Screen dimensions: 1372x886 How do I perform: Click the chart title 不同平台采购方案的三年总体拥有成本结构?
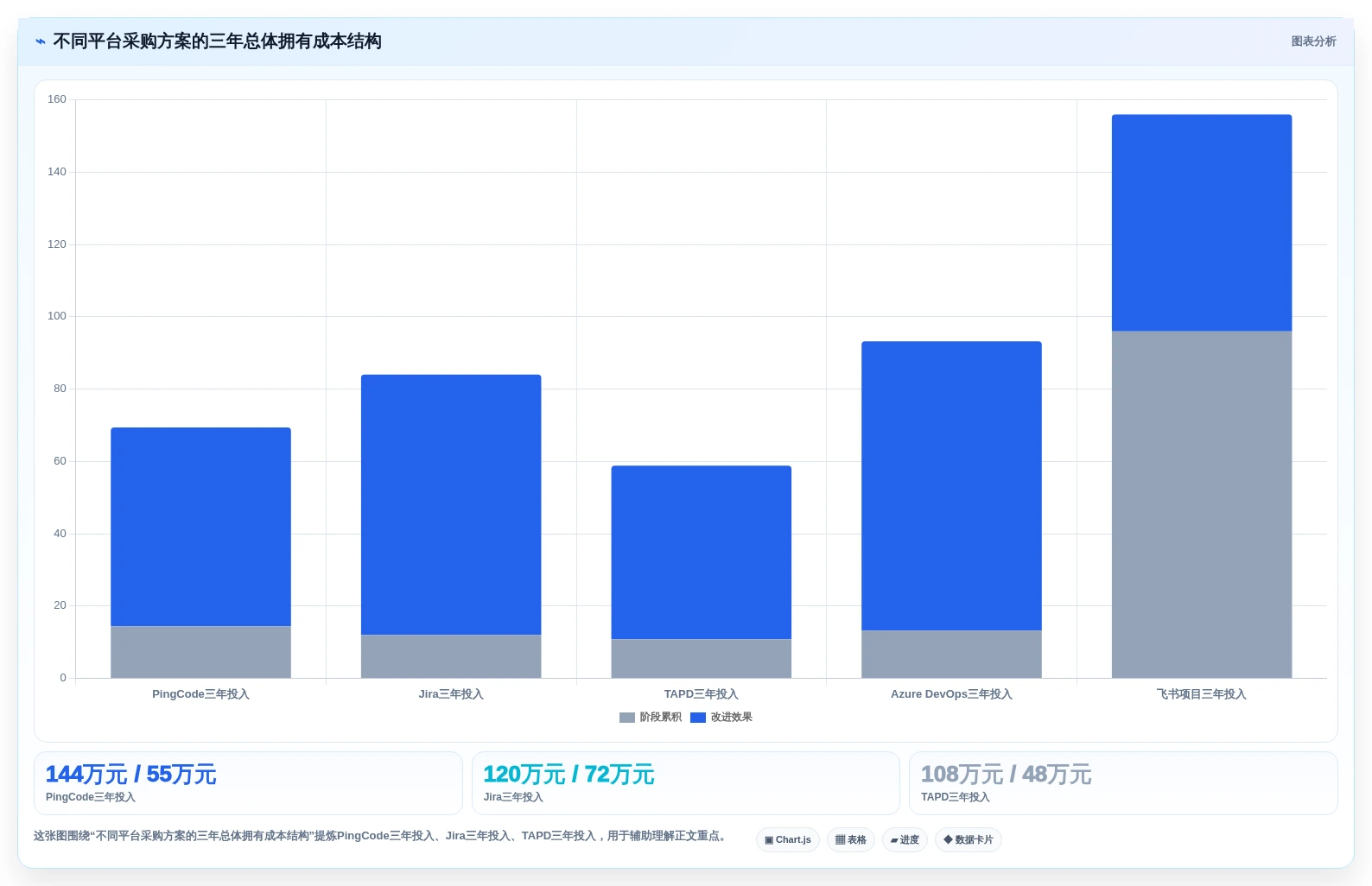(x=218, y=41)
